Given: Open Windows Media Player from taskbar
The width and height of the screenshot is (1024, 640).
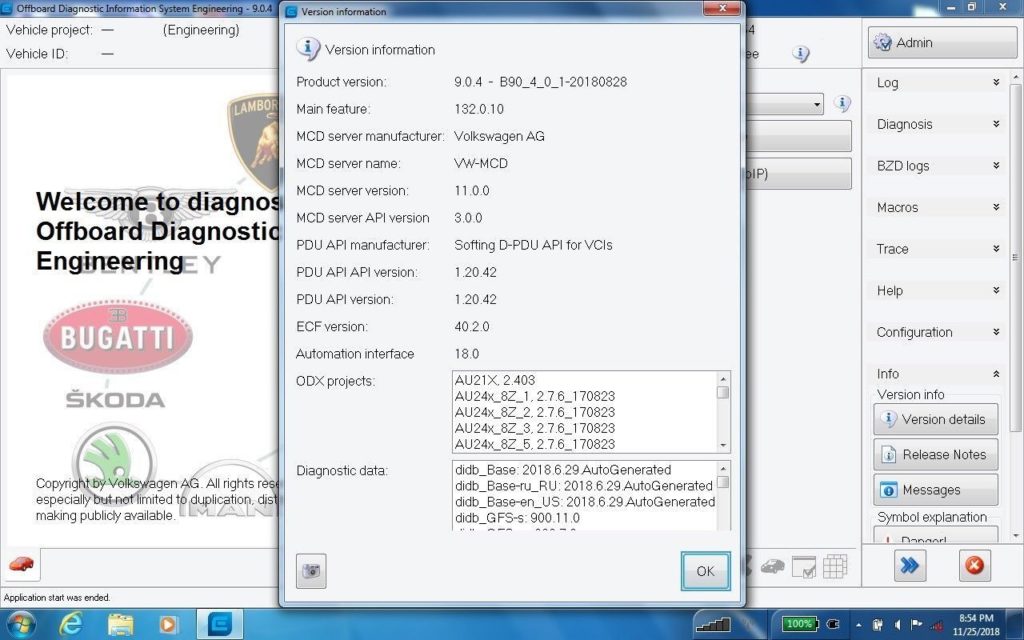Looking at the screenshot, I should coord(169,624).
